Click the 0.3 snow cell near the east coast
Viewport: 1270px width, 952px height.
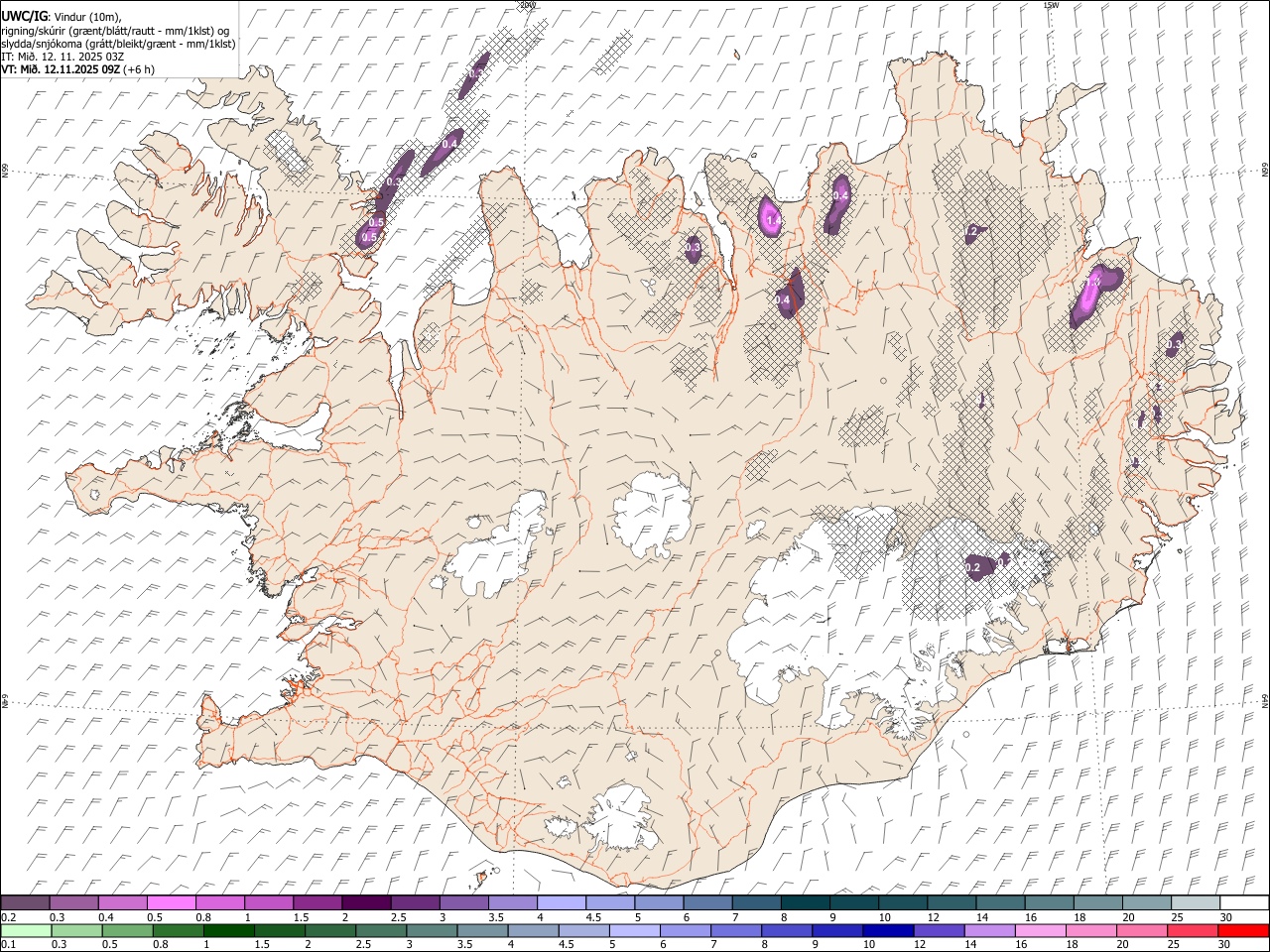tap(1174, 344)
